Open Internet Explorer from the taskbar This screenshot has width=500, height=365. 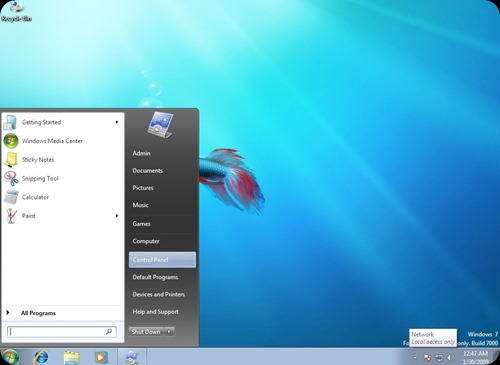coord(41,357)
